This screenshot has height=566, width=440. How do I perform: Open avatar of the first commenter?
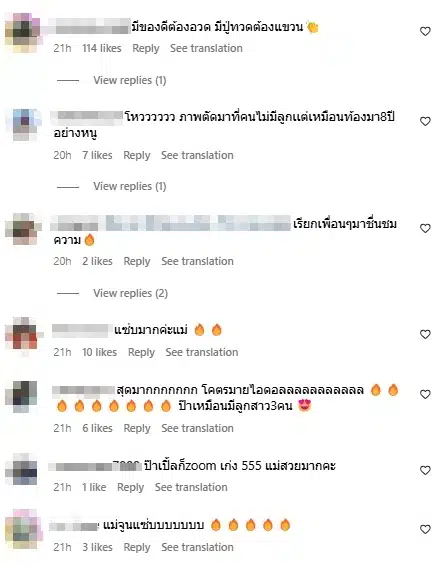point(22,32)
